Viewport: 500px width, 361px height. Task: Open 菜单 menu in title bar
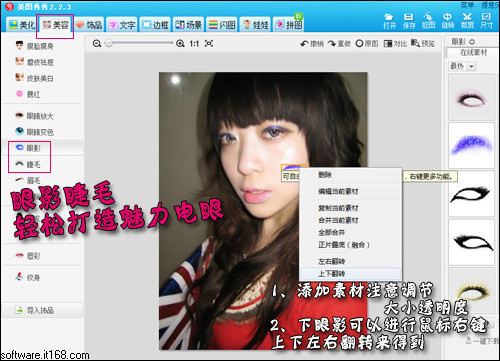click(467, 5)
